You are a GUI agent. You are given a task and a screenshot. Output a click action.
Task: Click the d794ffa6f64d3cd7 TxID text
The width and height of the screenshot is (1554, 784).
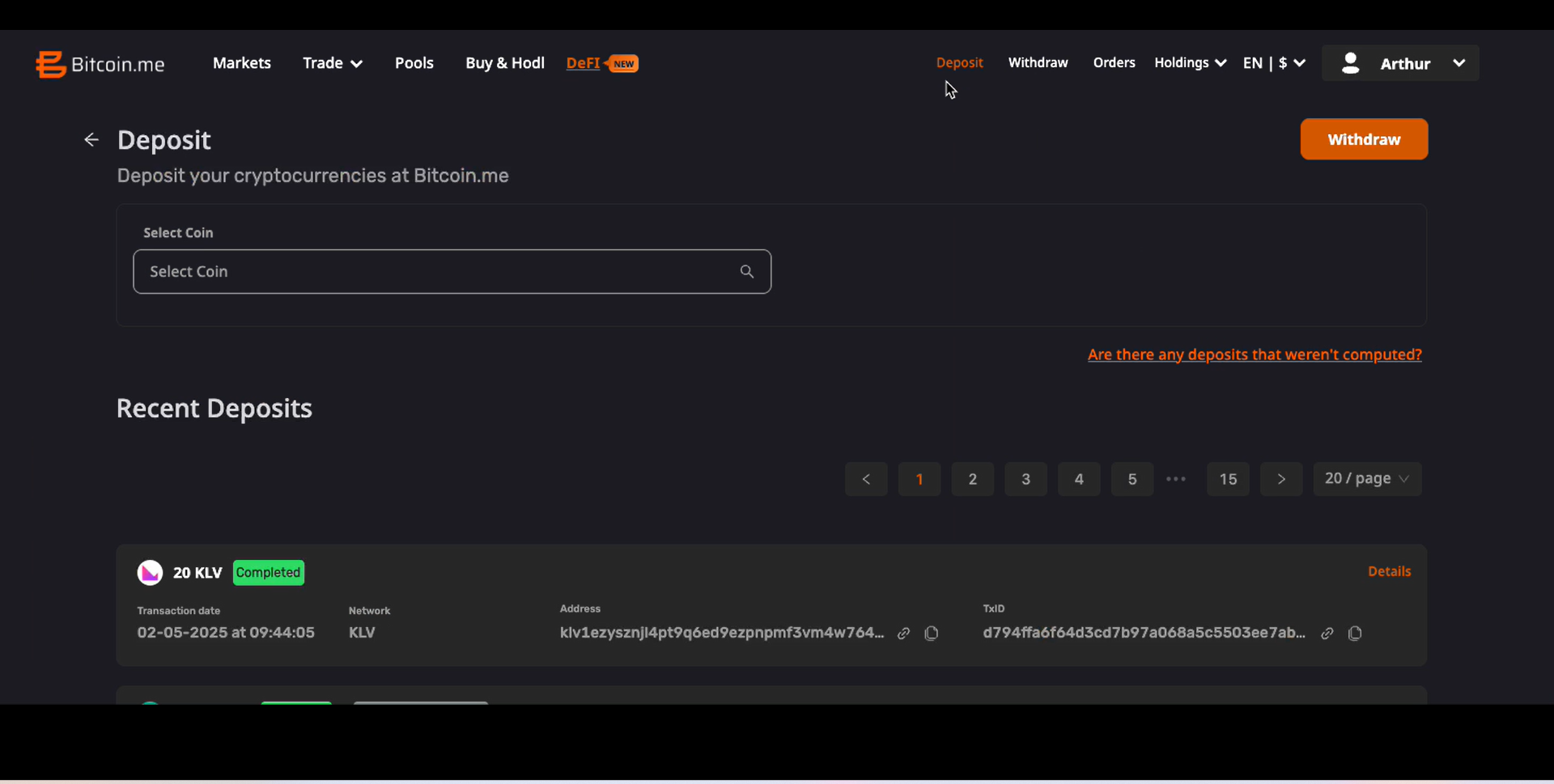tap(1144, 633)
